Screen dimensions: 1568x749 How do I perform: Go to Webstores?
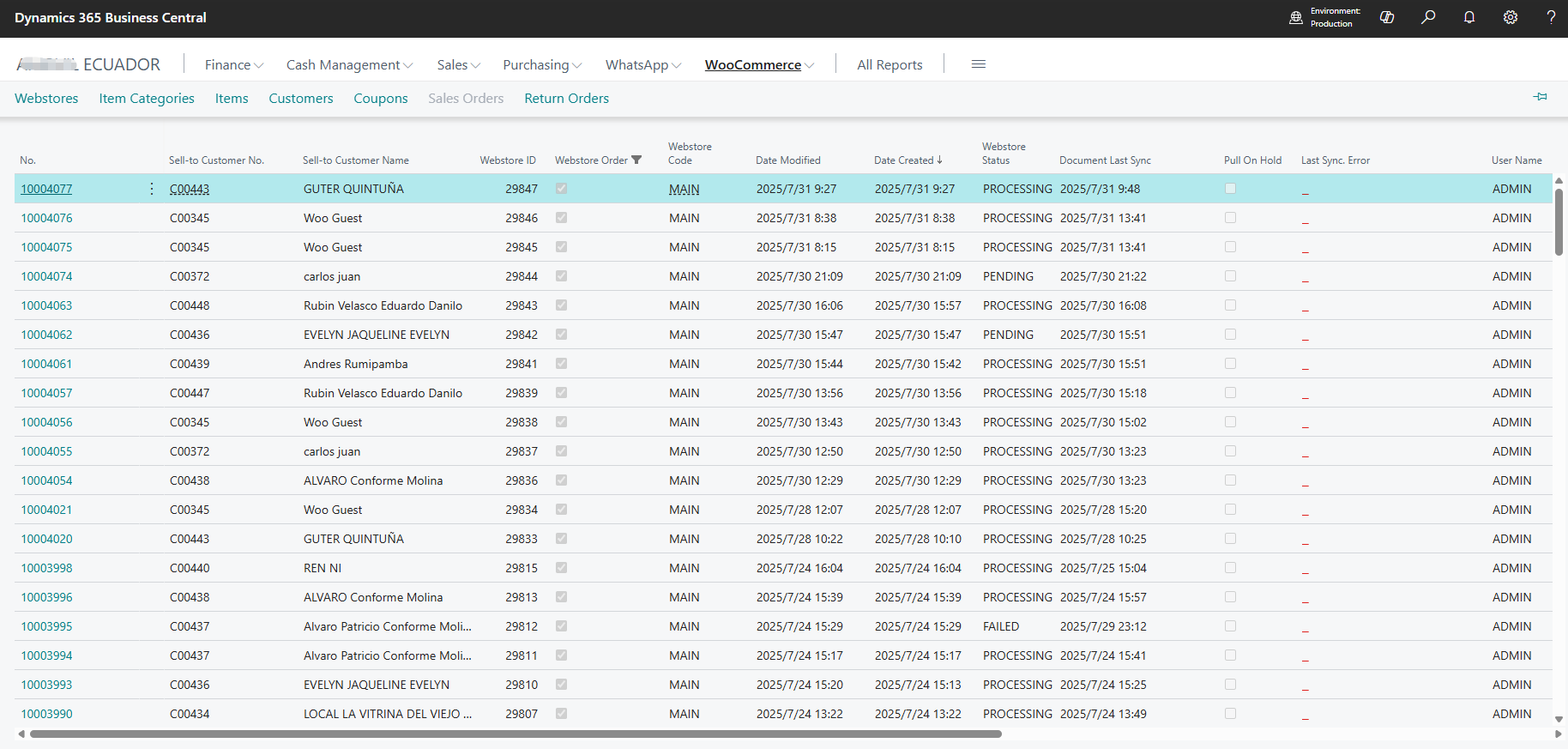click(46, 99)
